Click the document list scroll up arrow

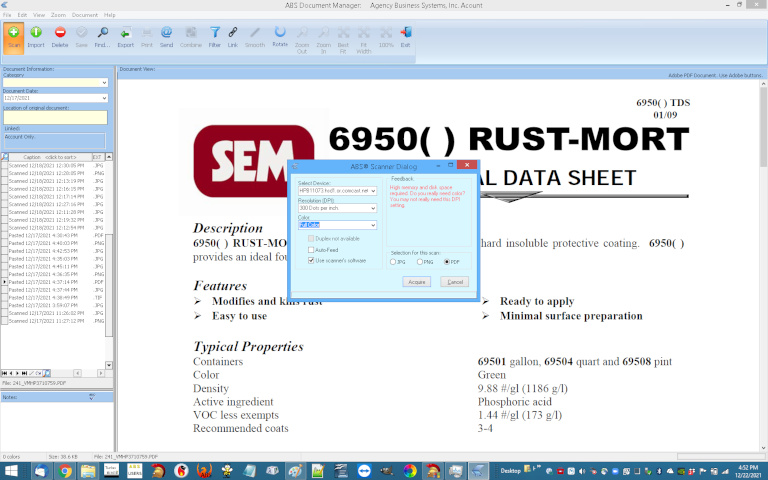point(109,157)
